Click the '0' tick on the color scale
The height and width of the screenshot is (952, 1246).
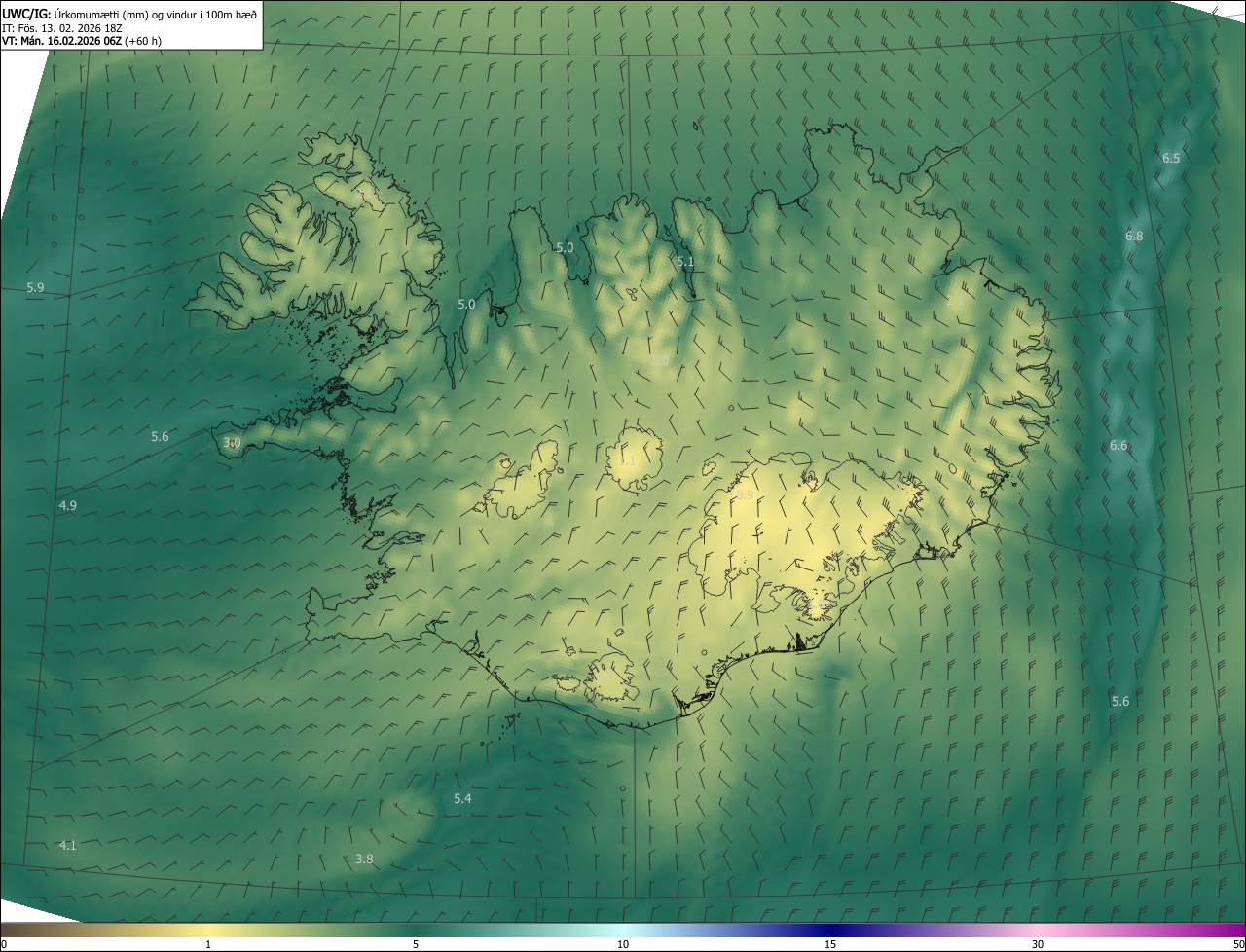[4, 944]
